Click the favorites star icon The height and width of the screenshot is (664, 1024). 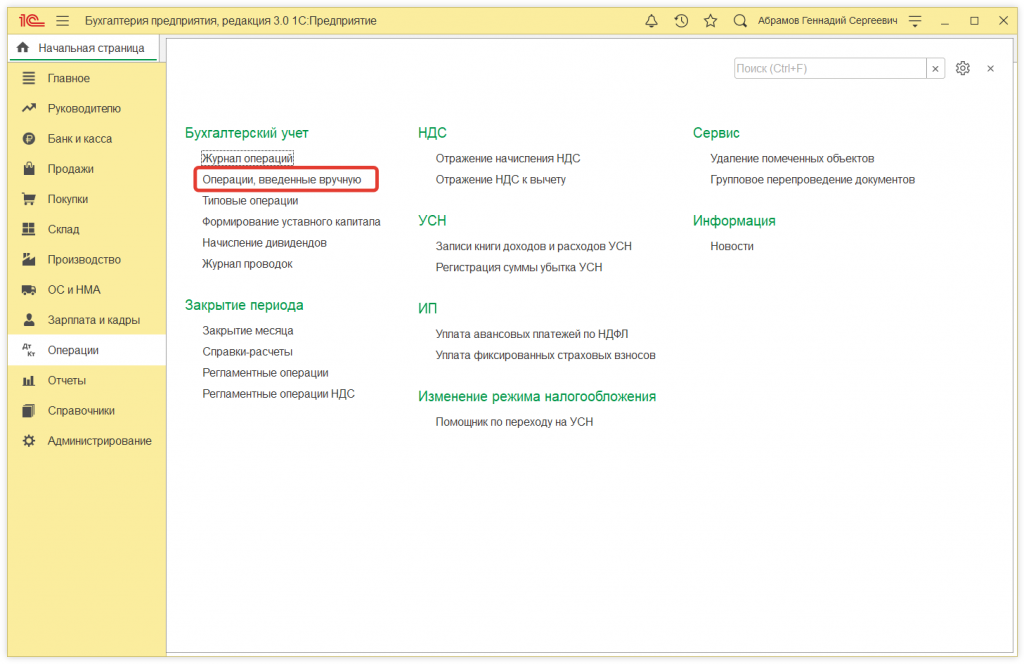click(x=710, y=20)
